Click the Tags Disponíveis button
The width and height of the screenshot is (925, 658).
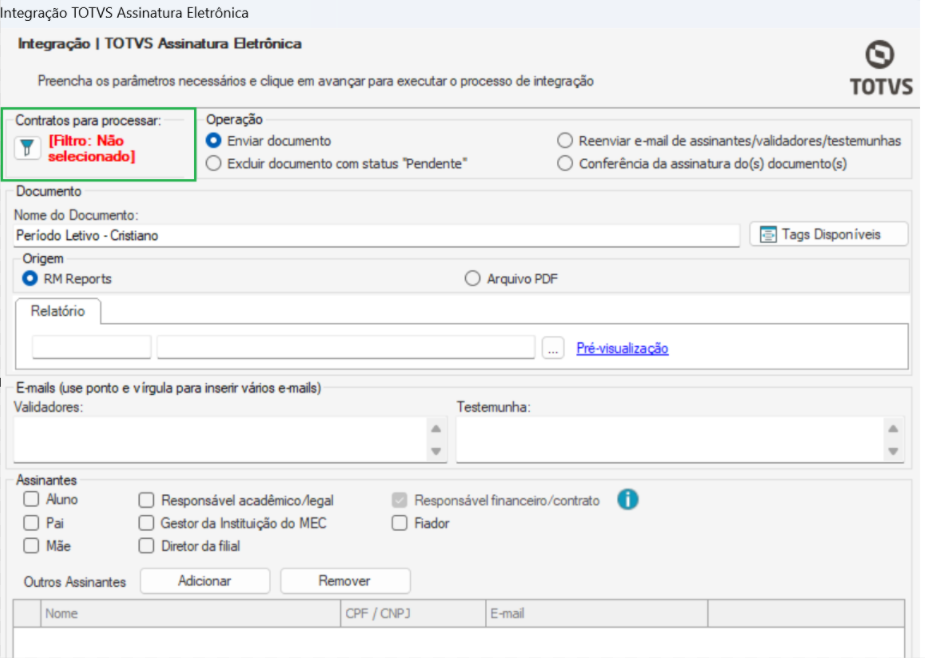pyautogui.click(x=829, y=234)
